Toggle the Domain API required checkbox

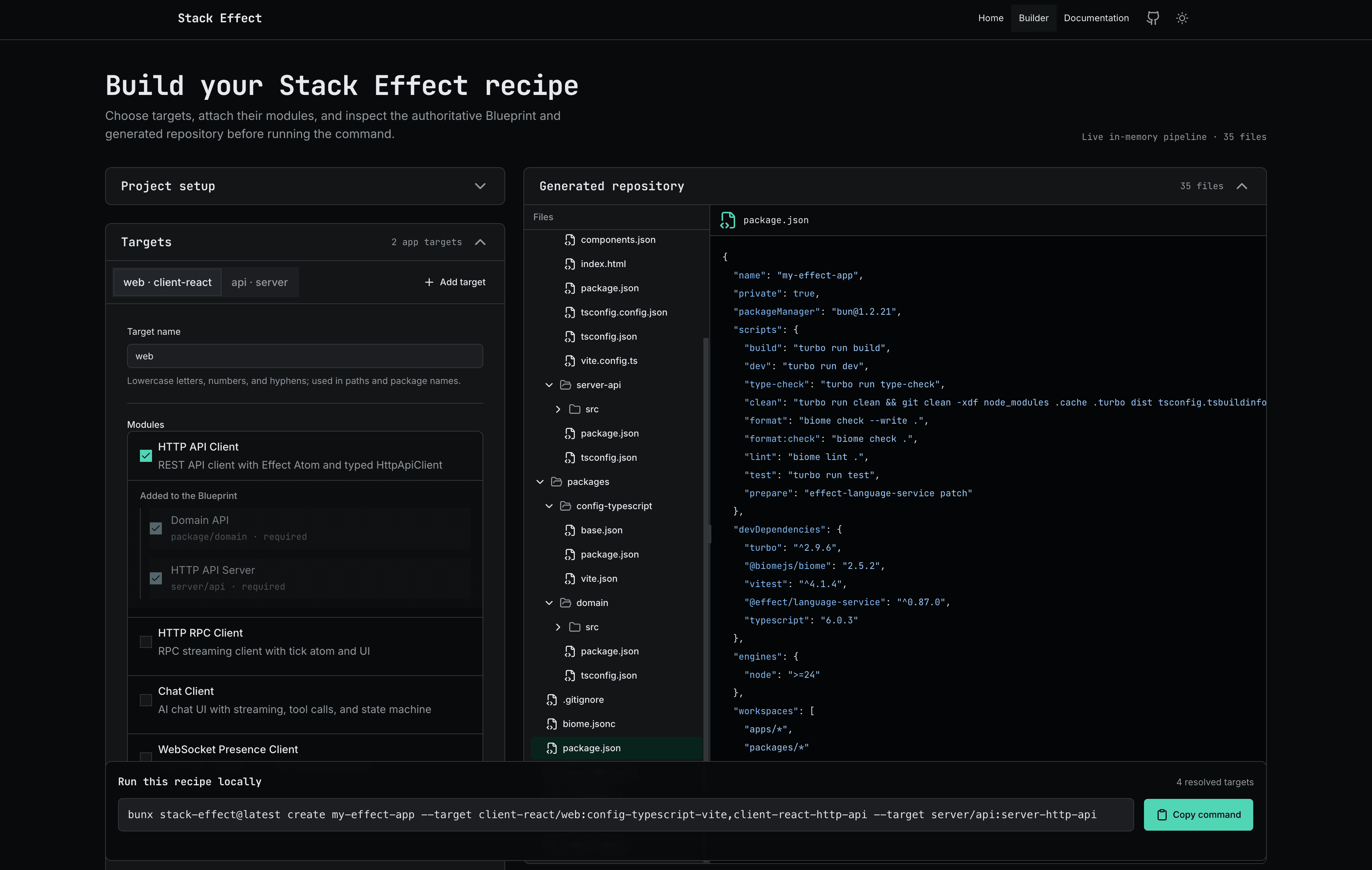(x=155, y=528)
